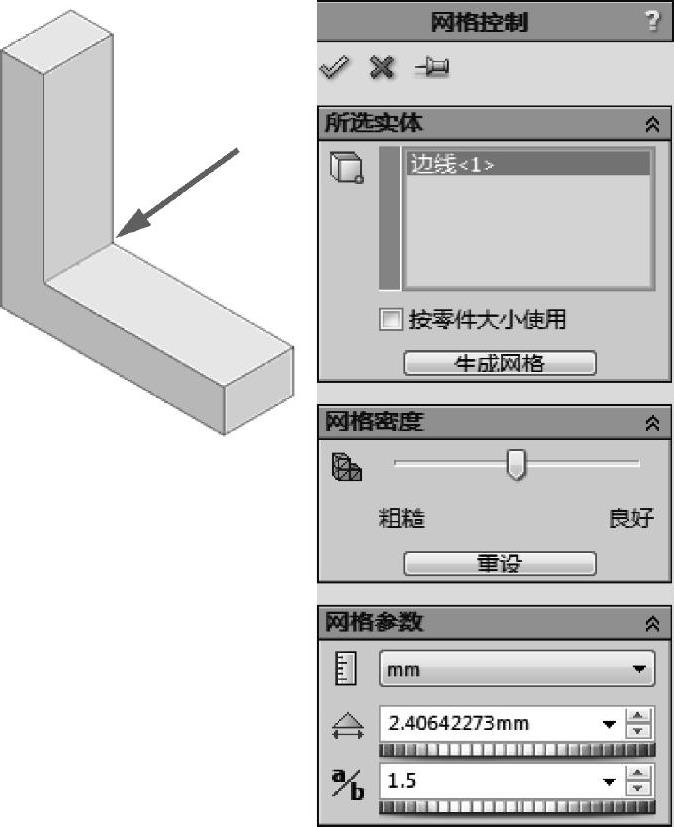Screen dimensions: 674x827
Task: Select 边线<1> in selection list
Action: coord(528,164)
